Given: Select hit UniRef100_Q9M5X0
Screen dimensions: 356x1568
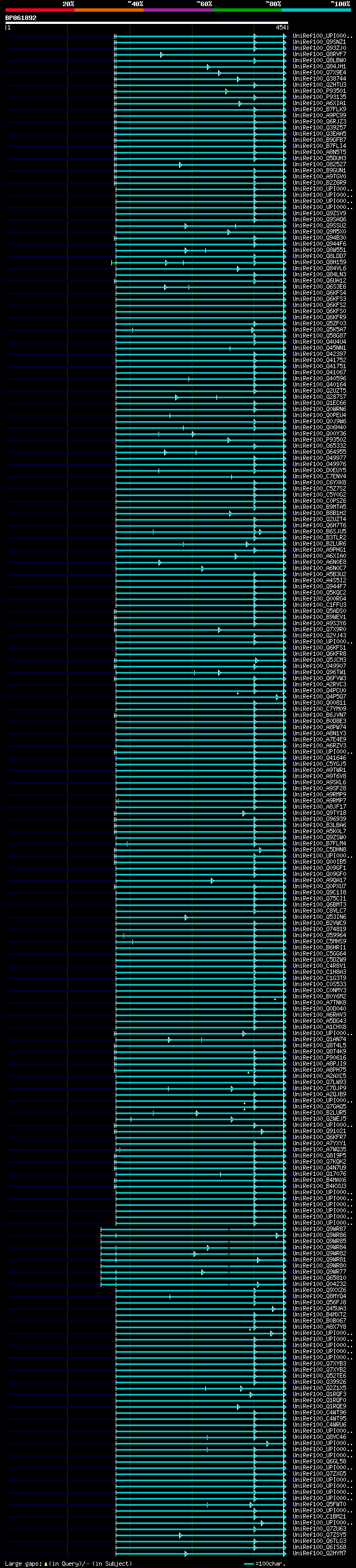Looking at the screenshot, I should coord(319,231).
